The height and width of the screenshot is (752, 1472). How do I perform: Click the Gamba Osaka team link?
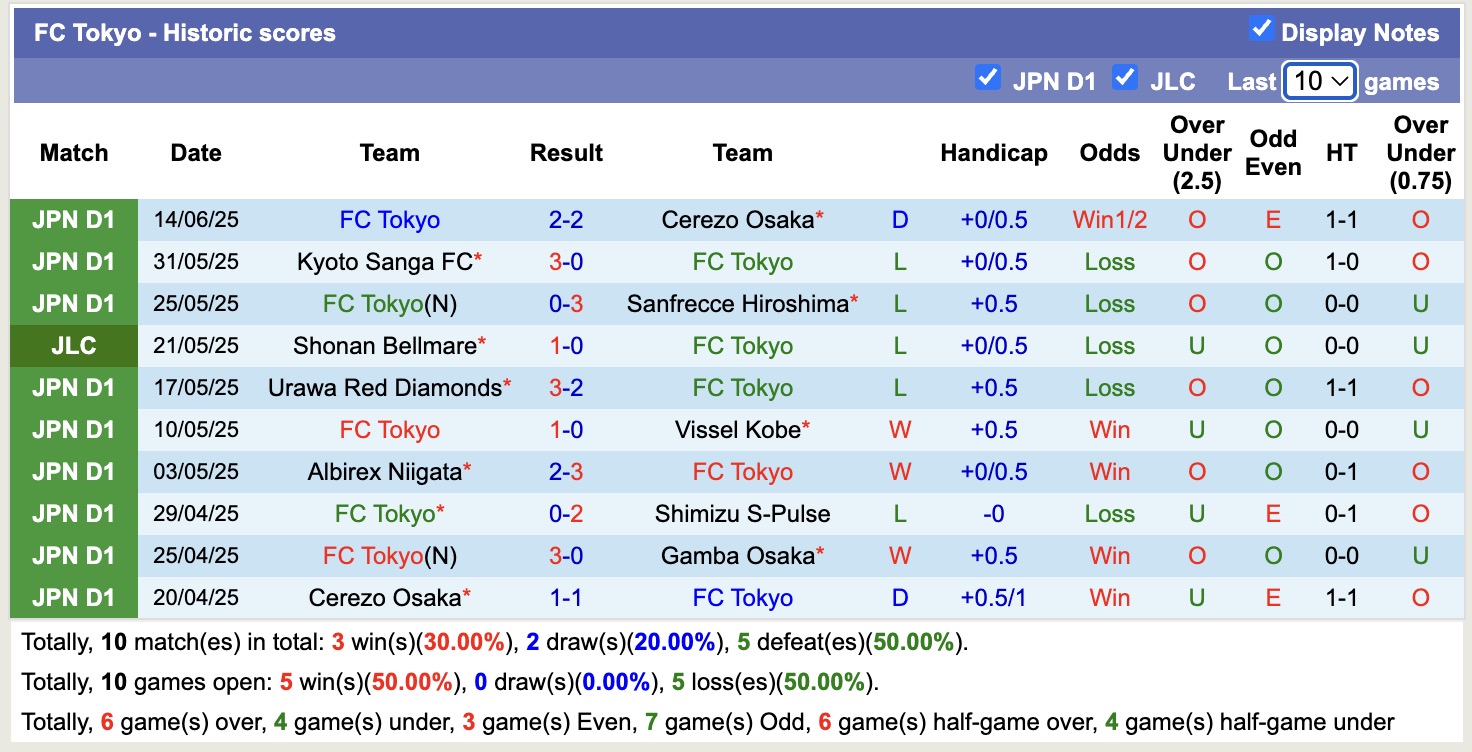[737, 555]
